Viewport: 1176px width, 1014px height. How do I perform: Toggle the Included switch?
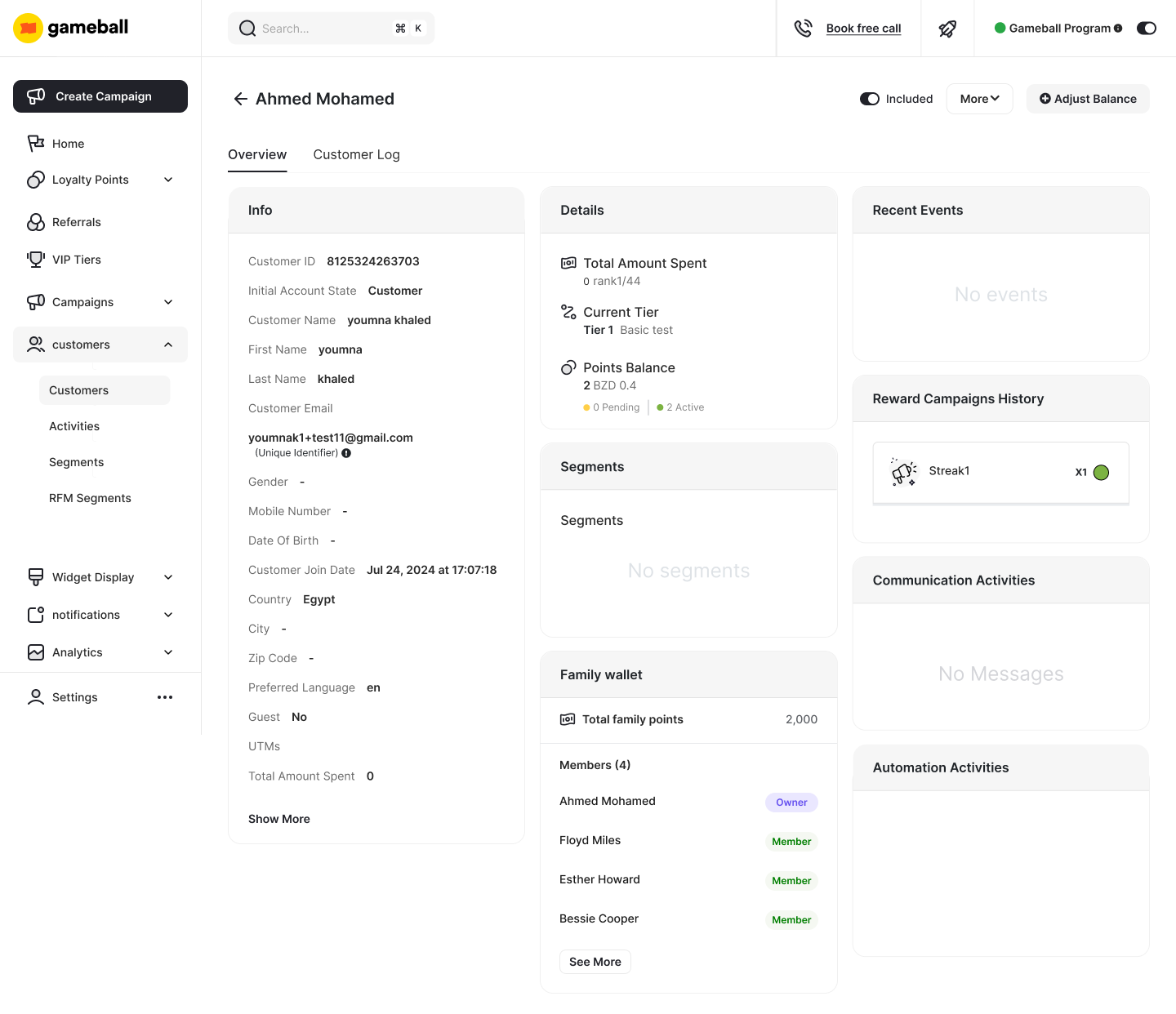[x=870, y=99]
